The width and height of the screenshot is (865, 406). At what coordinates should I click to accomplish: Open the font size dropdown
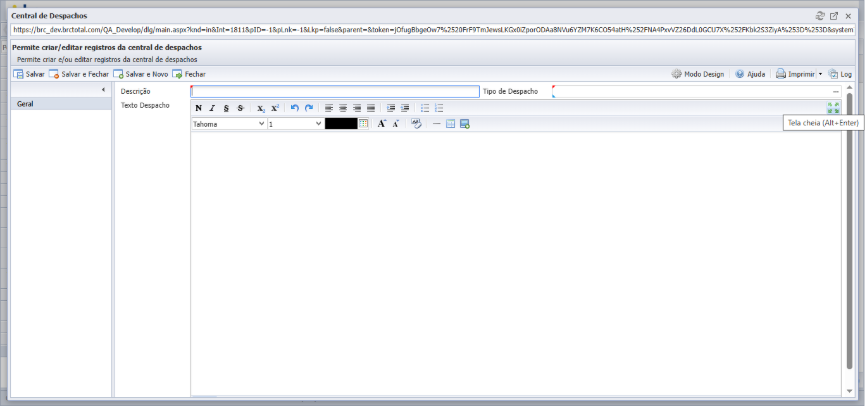(295, 124)
